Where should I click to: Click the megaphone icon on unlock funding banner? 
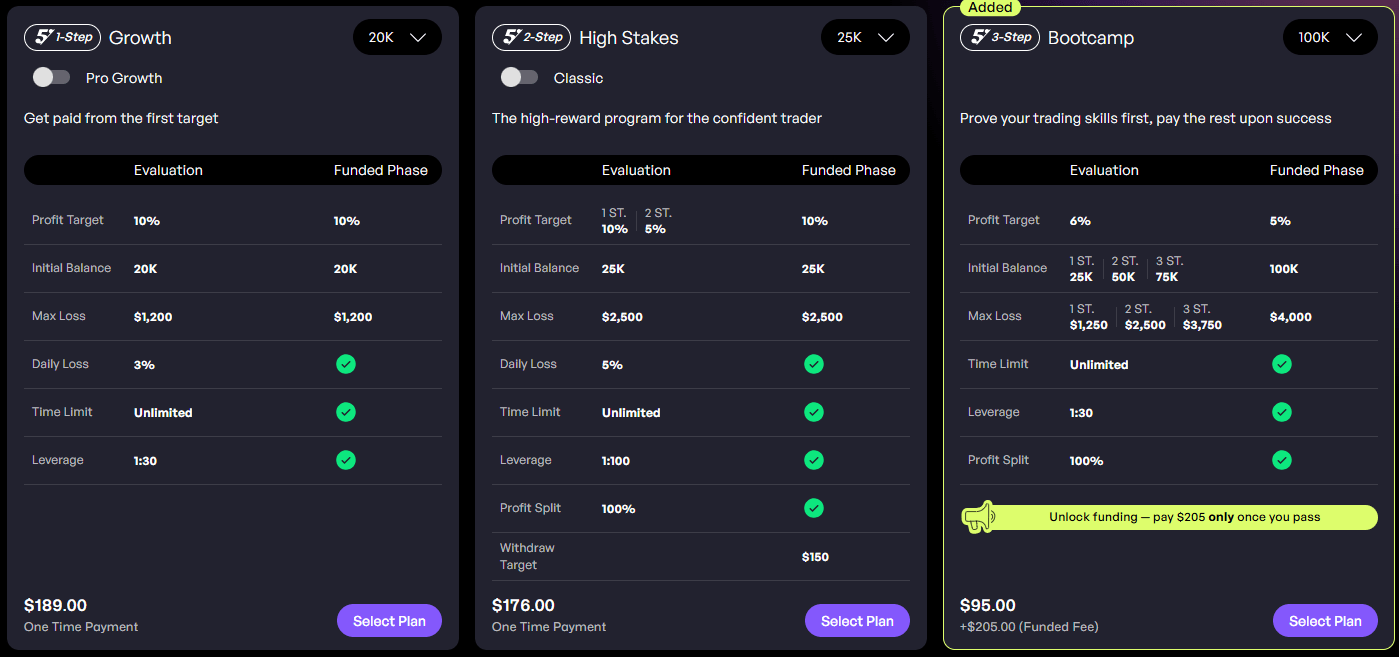pyautogui.click(x=979, y=517)
